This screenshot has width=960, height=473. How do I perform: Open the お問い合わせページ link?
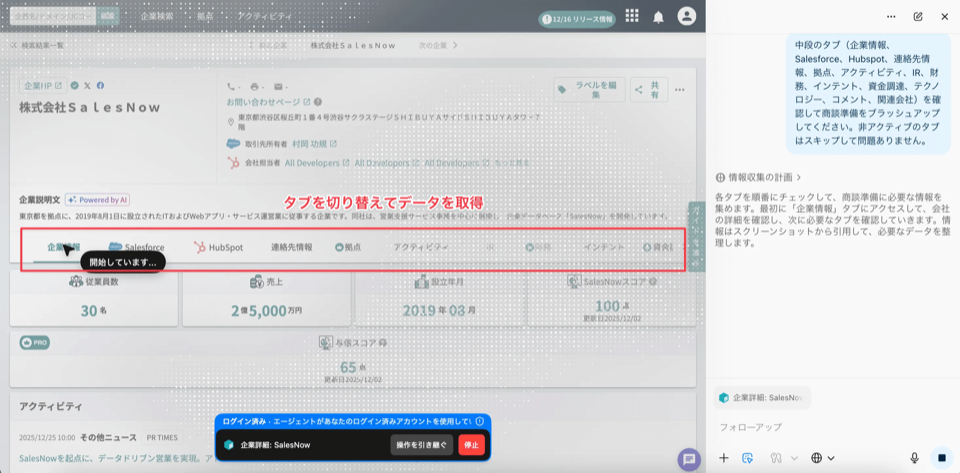(x=268, y=102)
